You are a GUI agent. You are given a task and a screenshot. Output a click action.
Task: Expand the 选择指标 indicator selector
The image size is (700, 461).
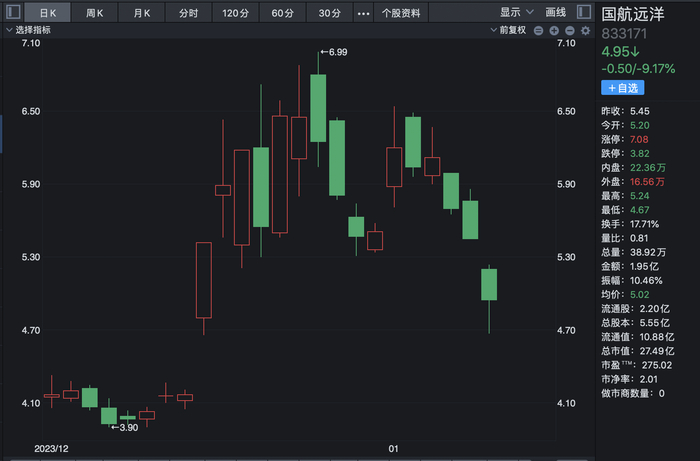30,30
